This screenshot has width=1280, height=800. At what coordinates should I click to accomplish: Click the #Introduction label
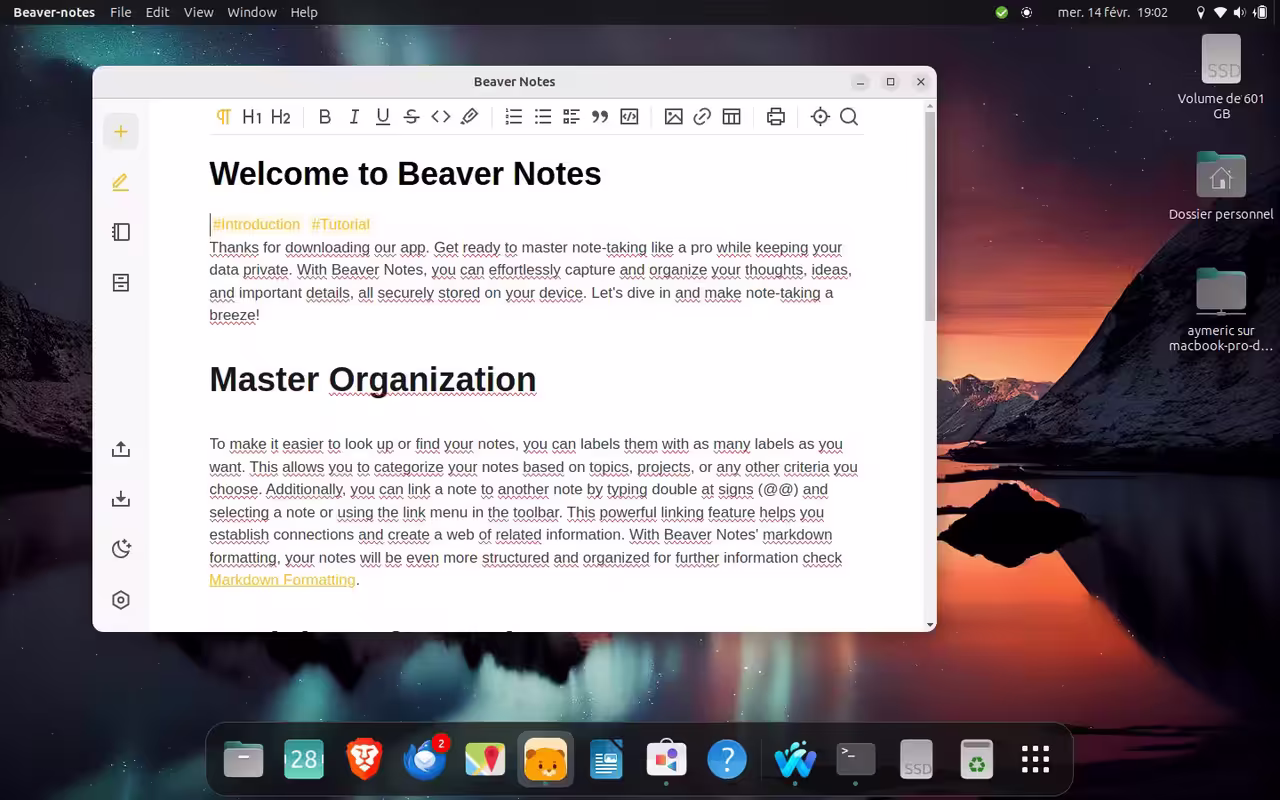(256, 224)
